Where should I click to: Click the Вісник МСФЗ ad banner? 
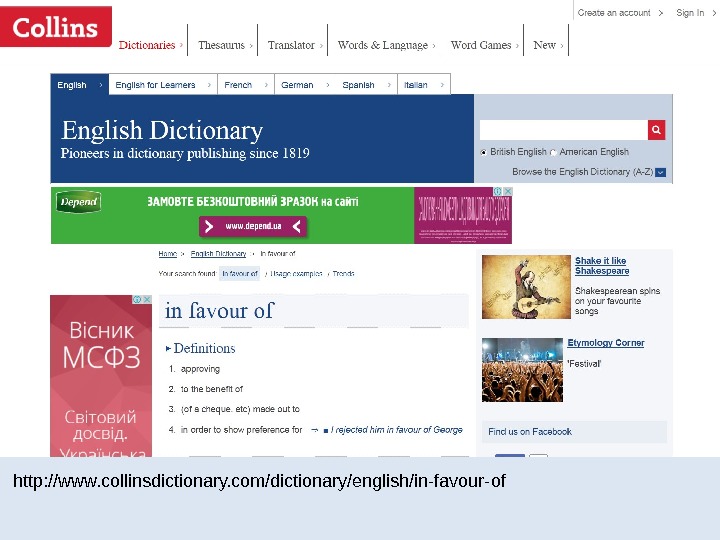click(101, 377)
